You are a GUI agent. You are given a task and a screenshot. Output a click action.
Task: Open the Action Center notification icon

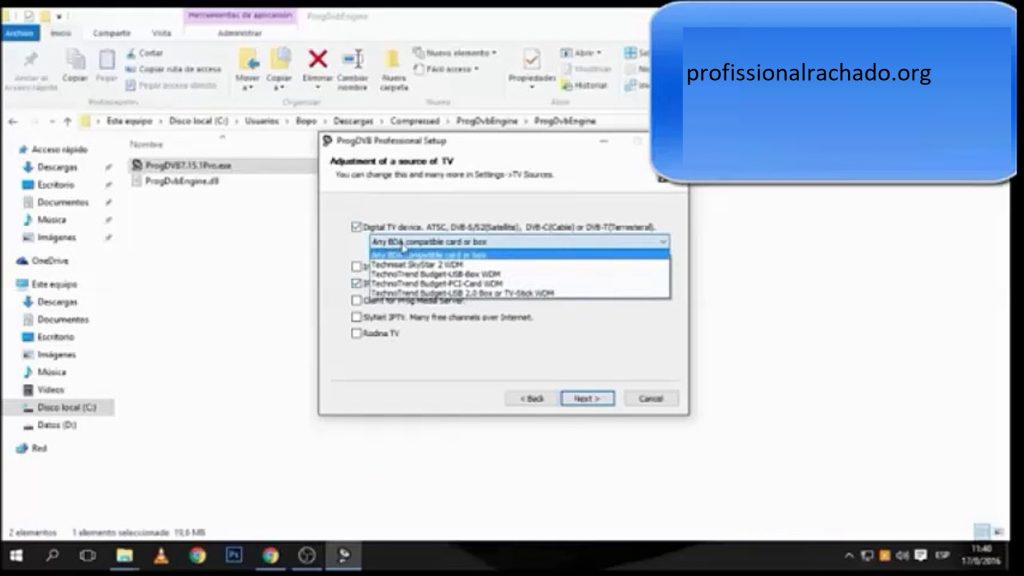click(x=921, y=556)
